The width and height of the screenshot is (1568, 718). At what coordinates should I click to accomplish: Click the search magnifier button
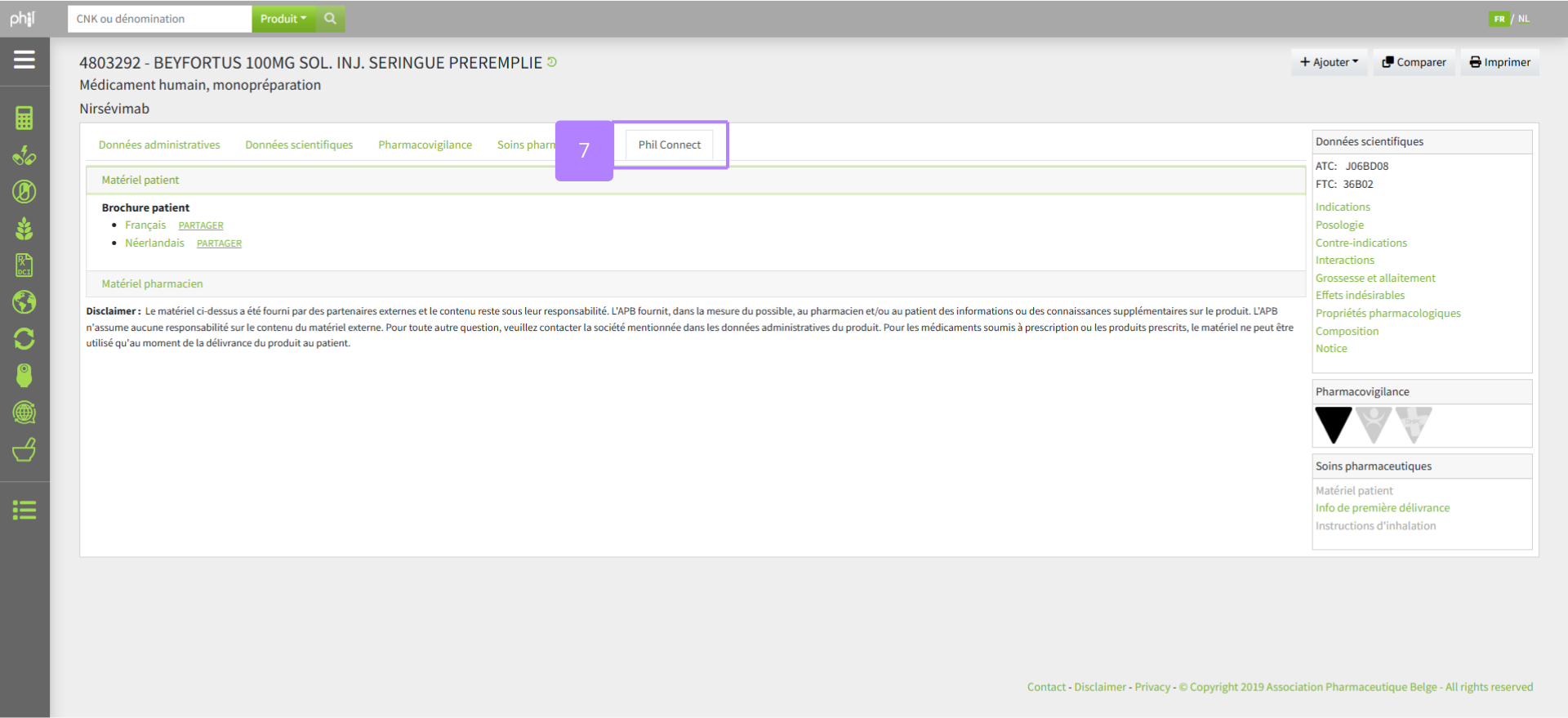(330, 19)
